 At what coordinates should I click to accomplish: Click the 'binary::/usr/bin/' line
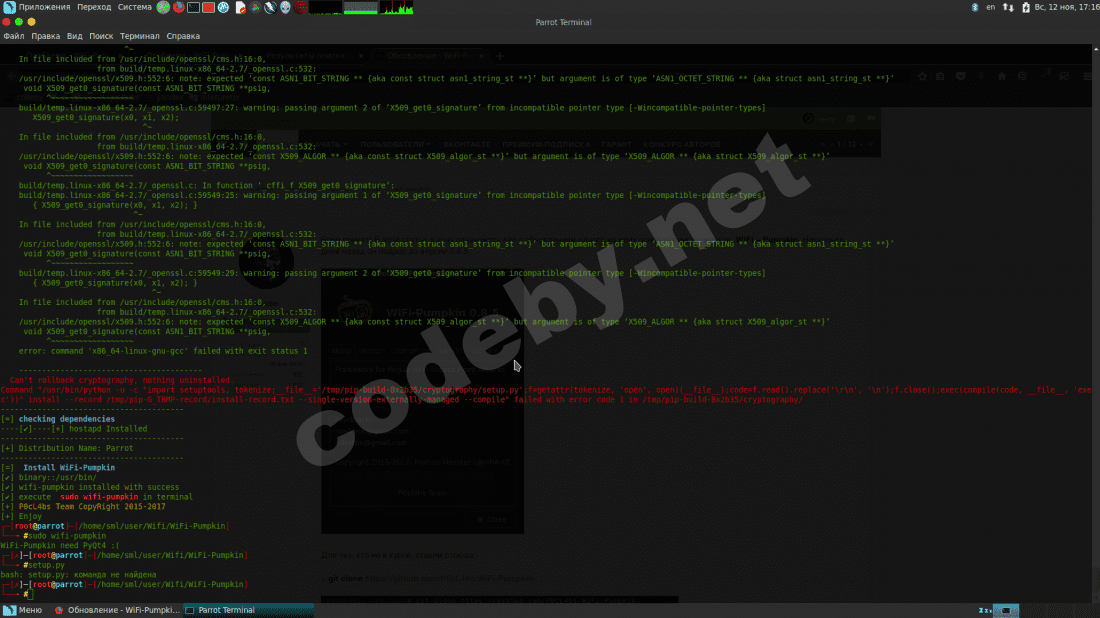(x=48, y=477)
